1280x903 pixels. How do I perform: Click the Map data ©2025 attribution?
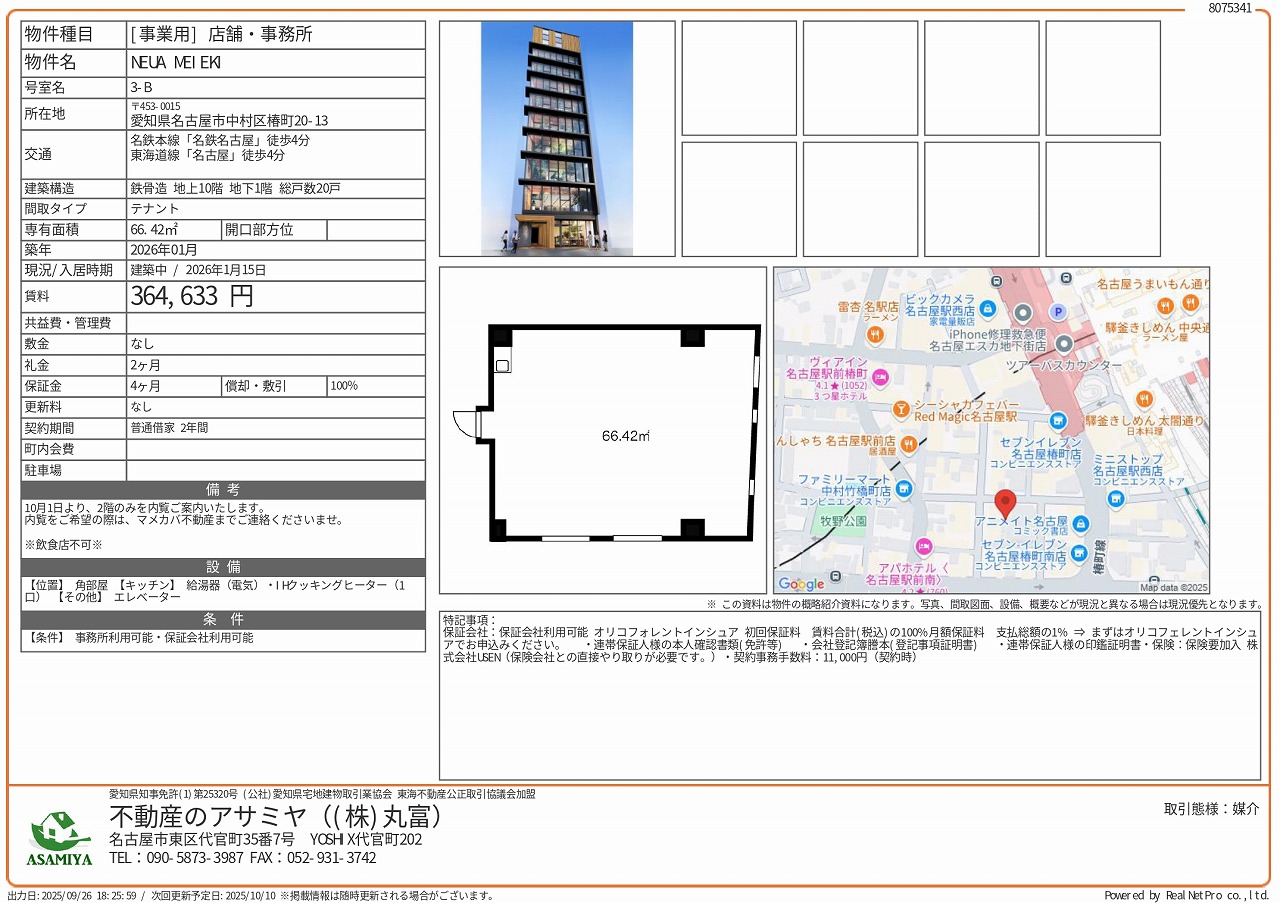coord(1174,588)
